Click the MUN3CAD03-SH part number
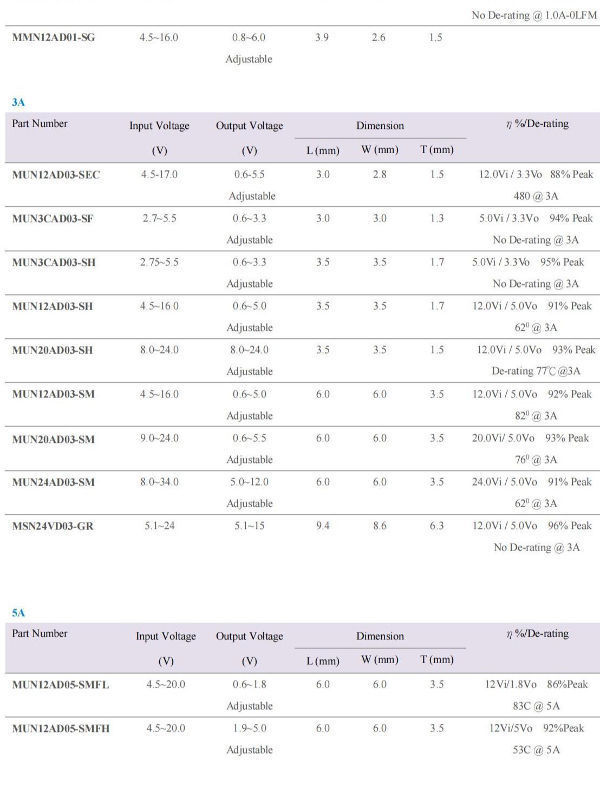600x800 pixels. click(x=52, y=262)
